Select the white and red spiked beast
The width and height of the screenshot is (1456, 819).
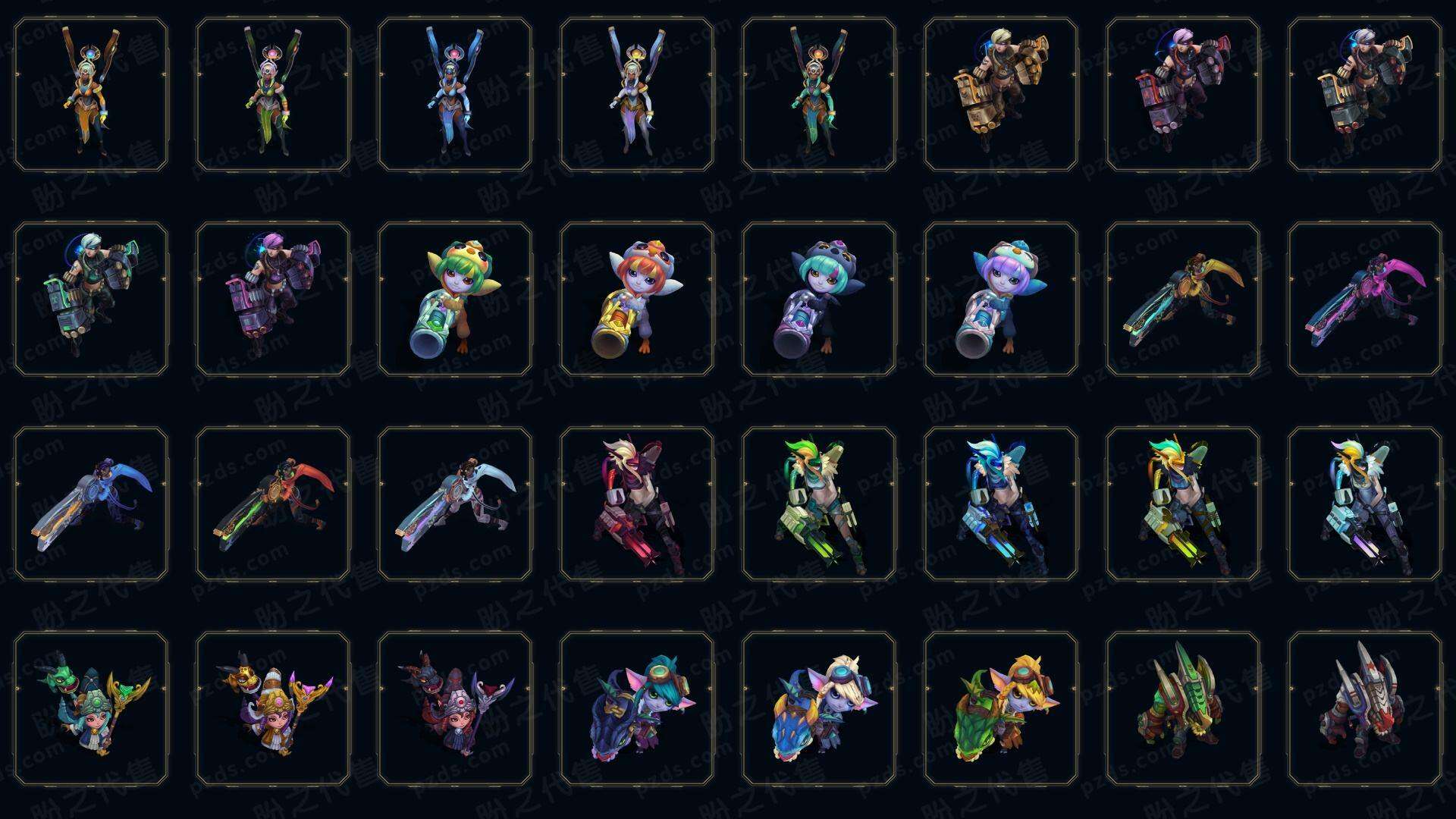tap(1365, 708)
